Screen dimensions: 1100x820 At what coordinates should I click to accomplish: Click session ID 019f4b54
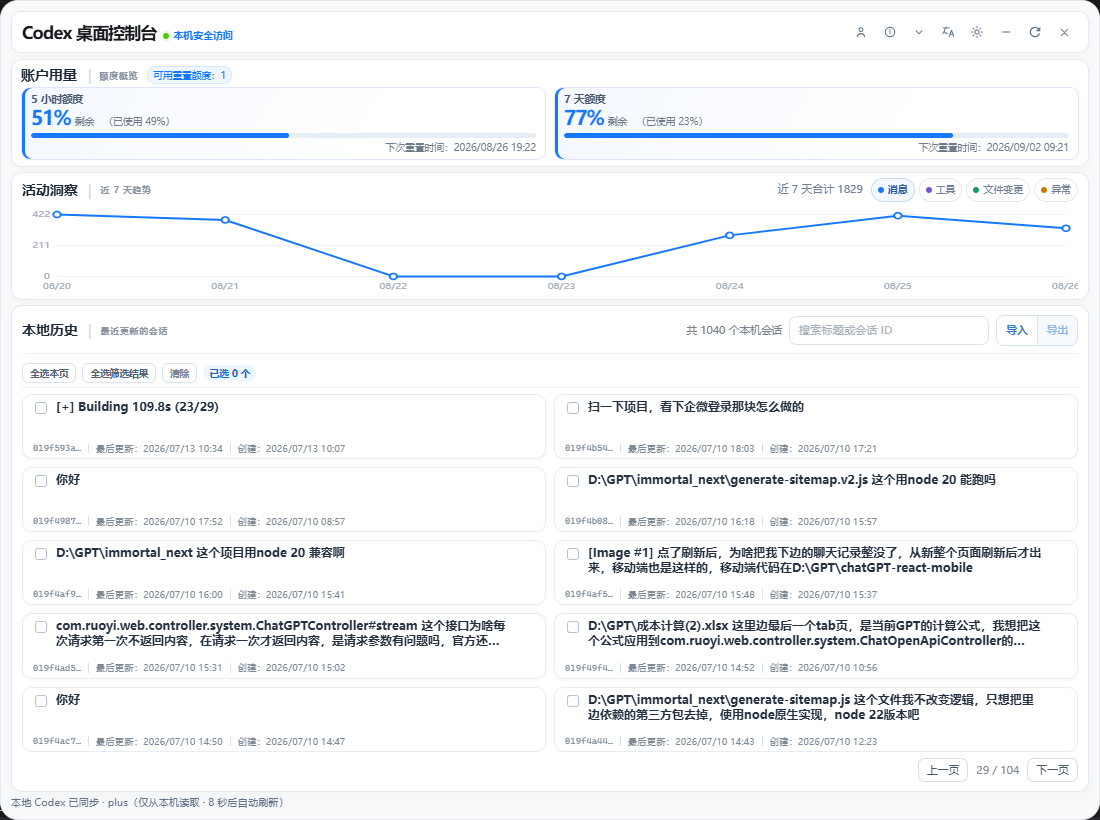tap(589, 448)
